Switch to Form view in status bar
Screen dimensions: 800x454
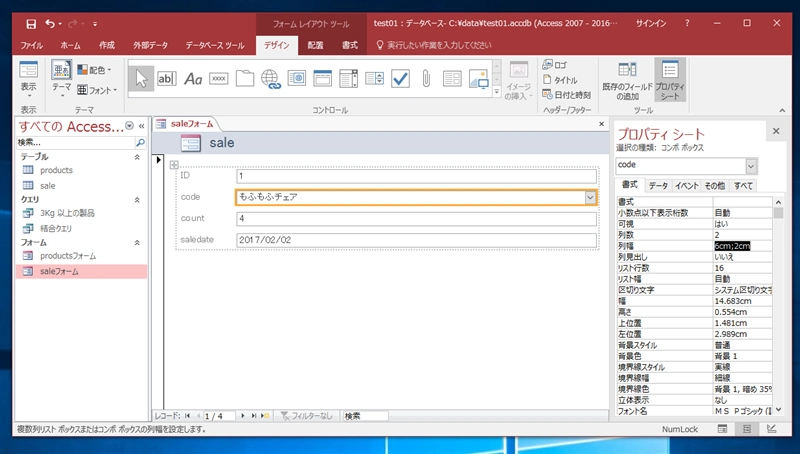[x=722, y=430]
